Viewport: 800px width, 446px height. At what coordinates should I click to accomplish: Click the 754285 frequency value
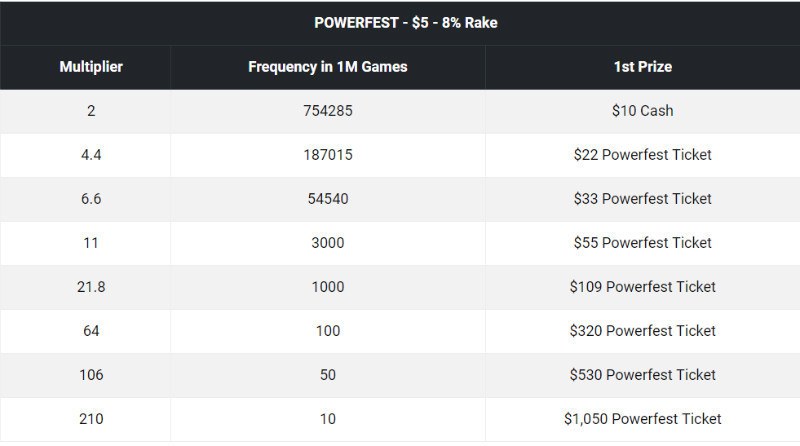pos(328,111)
